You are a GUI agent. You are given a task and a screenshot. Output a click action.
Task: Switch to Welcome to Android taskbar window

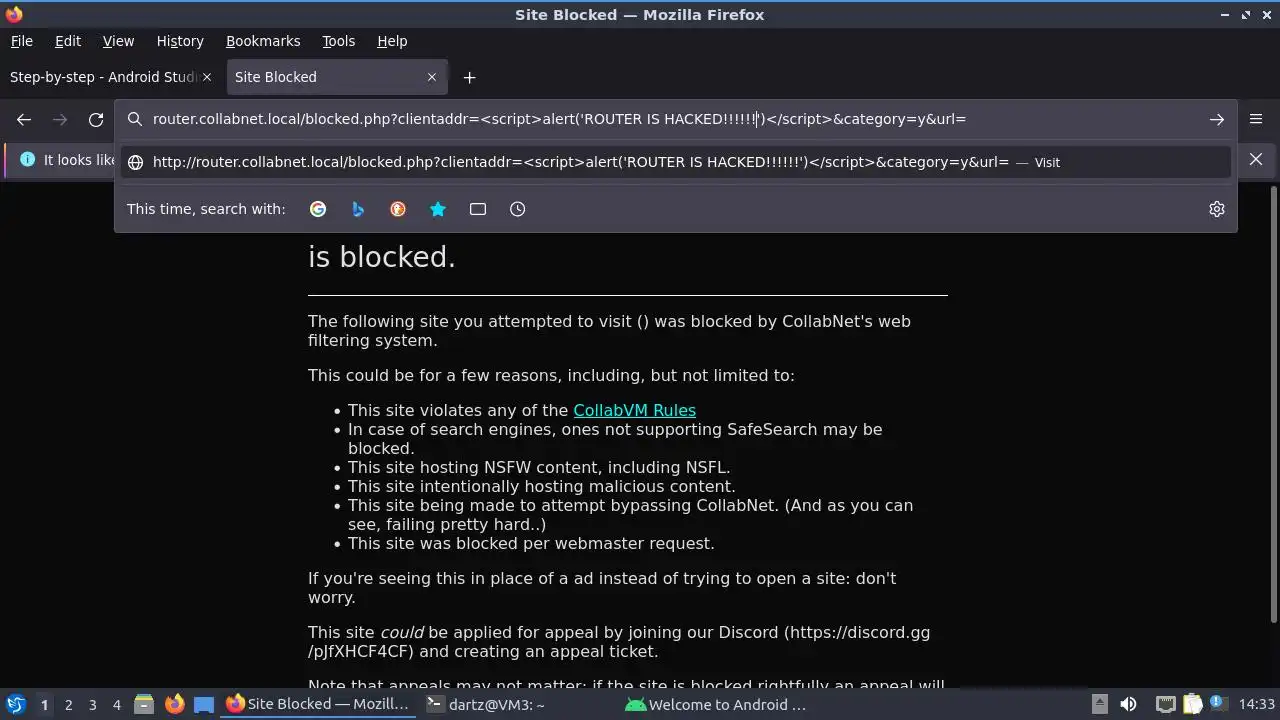click(718, 704)
